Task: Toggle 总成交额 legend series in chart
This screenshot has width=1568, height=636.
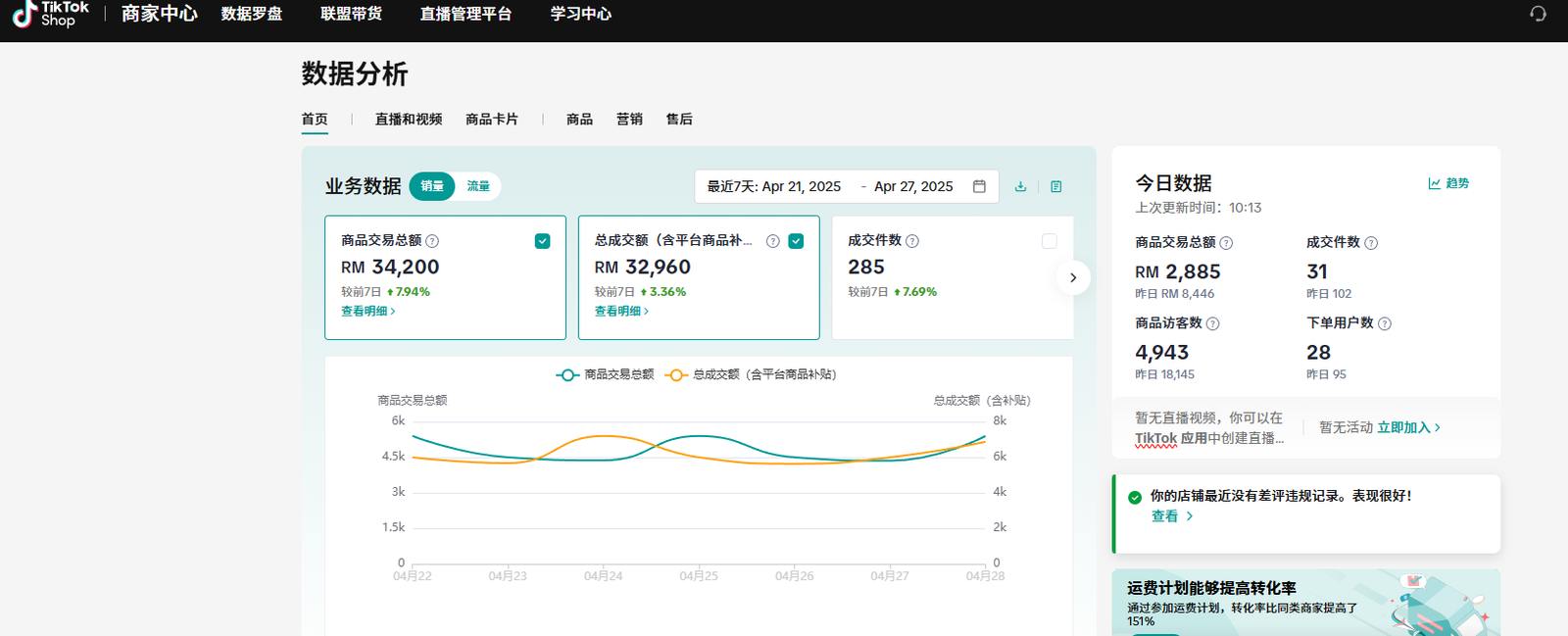Action: [x=751, y=374]
